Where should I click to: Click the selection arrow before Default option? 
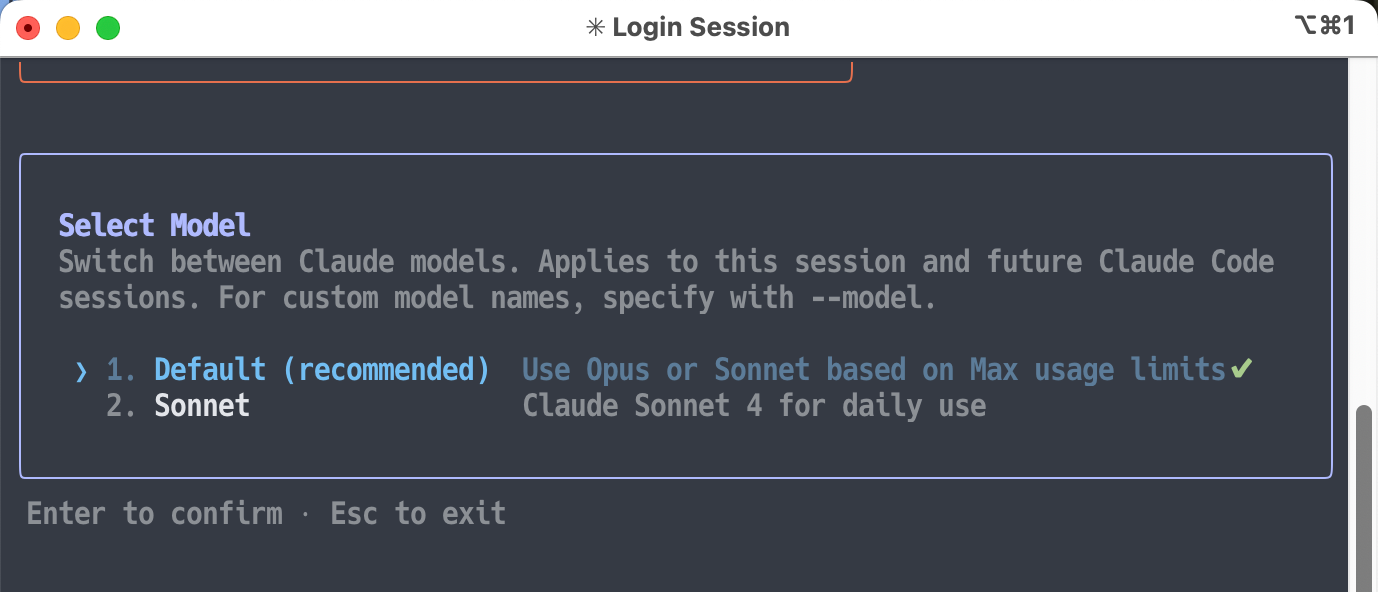[x=81, y=372]
